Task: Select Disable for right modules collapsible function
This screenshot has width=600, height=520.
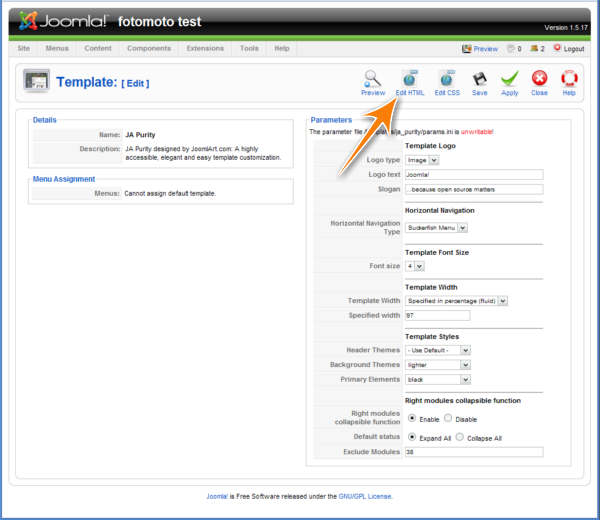Action: 448,418
